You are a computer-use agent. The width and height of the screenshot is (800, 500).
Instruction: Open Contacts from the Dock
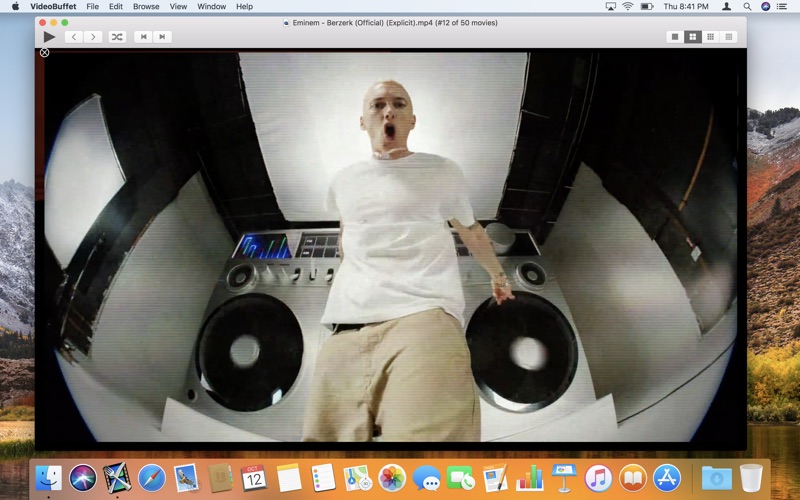coord(220,479)
